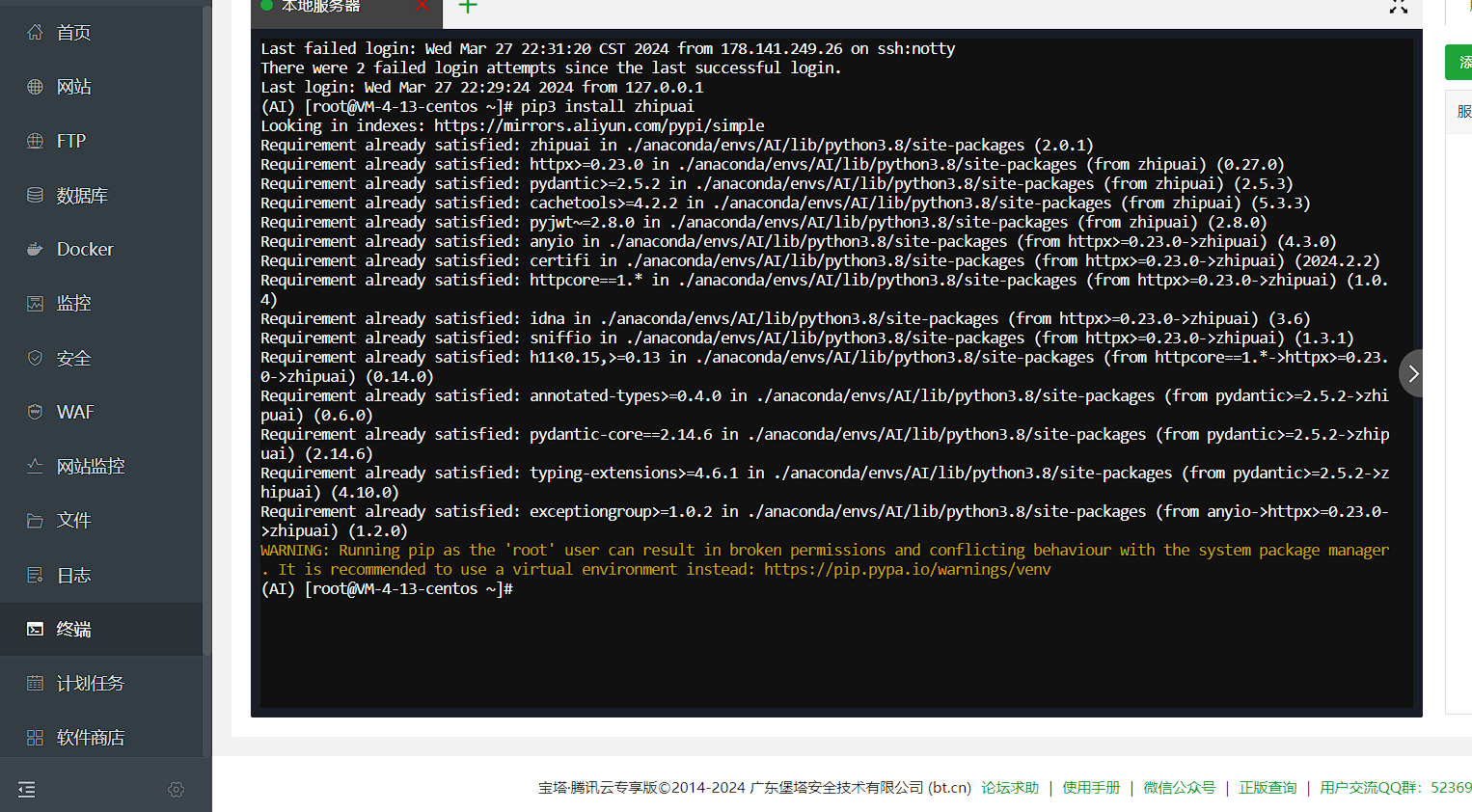Open the 使用手册 footer link
Image resolution: width=1472 pixels, height=812 pixels.
(x=1091, y=788)
